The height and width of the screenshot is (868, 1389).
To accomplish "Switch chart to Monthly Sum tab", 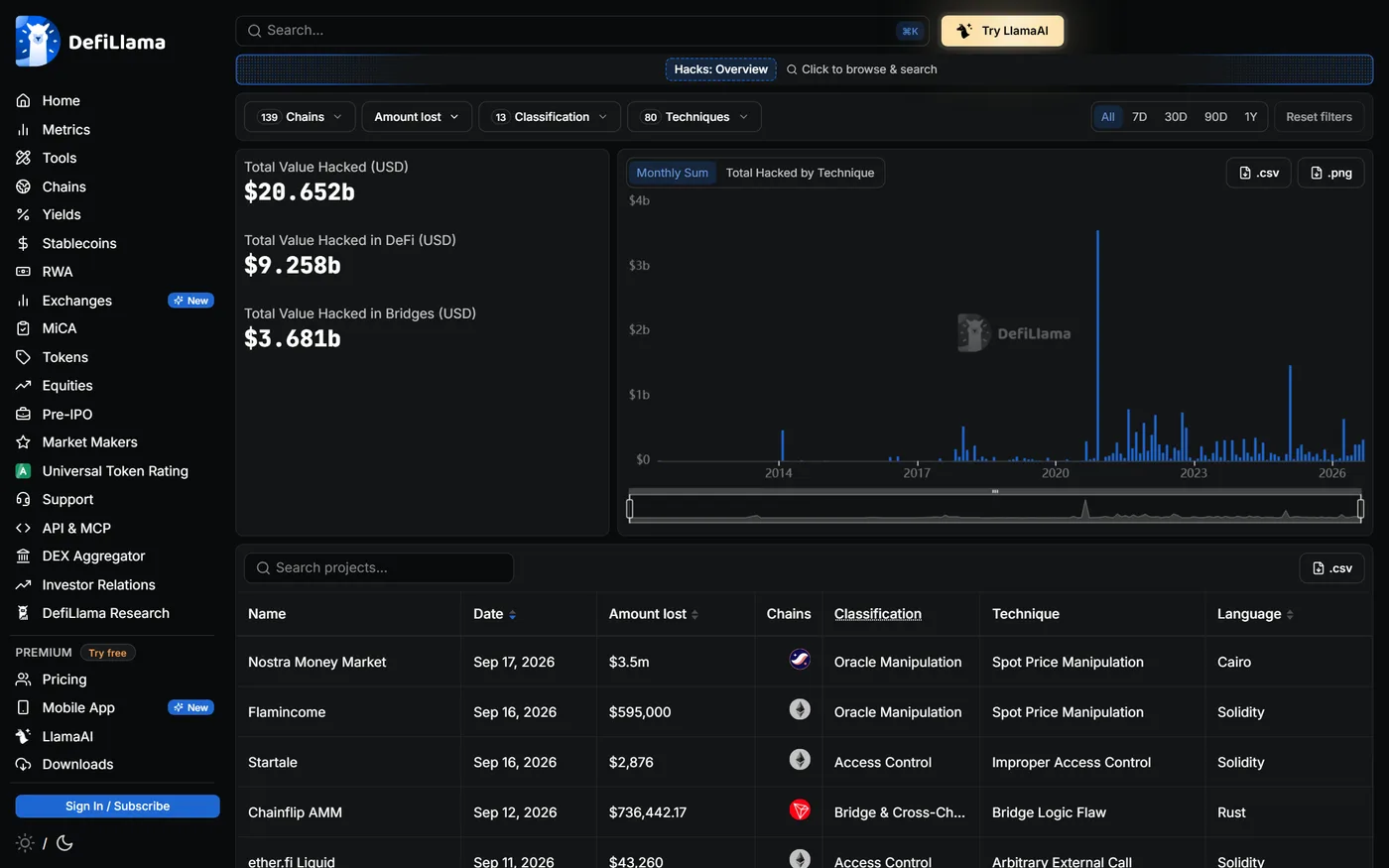I will 673,173.
